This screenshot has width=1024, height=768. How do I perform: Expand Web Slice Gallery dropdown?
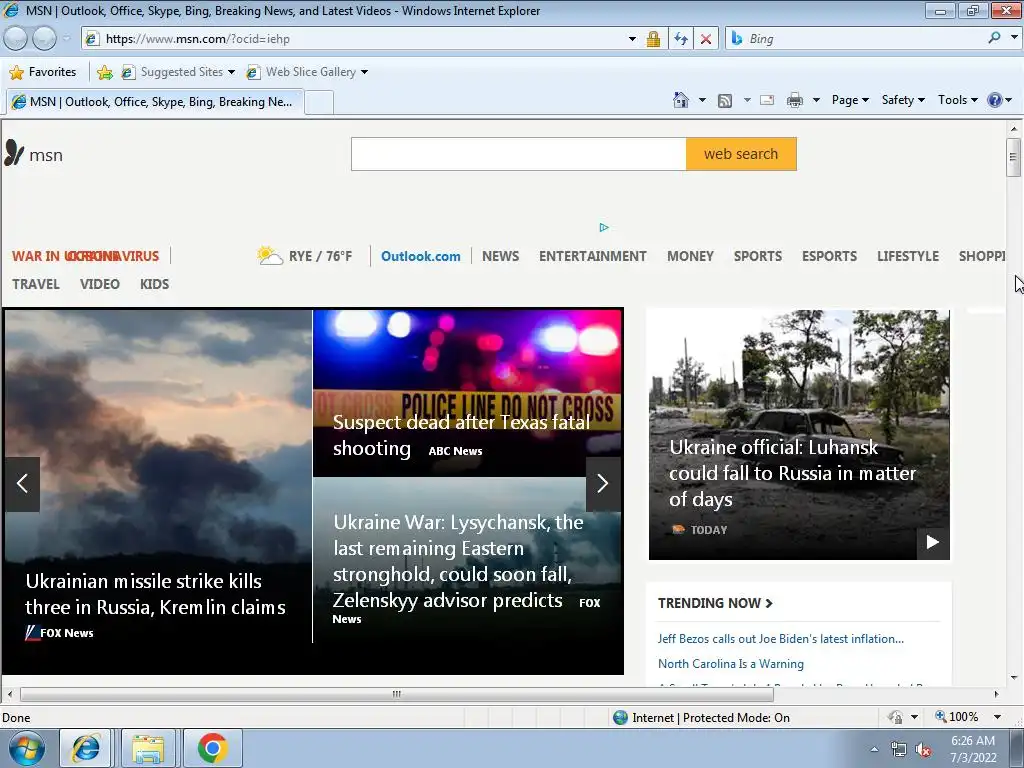[x=364, y=72]
